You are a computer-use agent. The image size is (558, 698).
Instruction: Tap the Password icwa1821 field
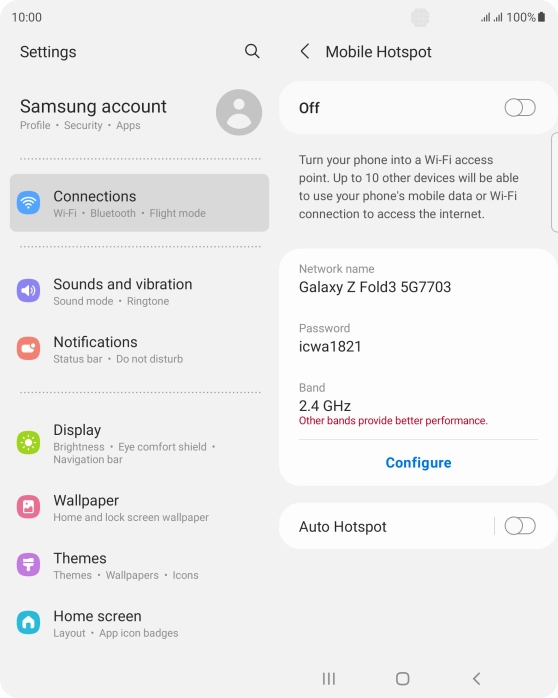[418, 339]
